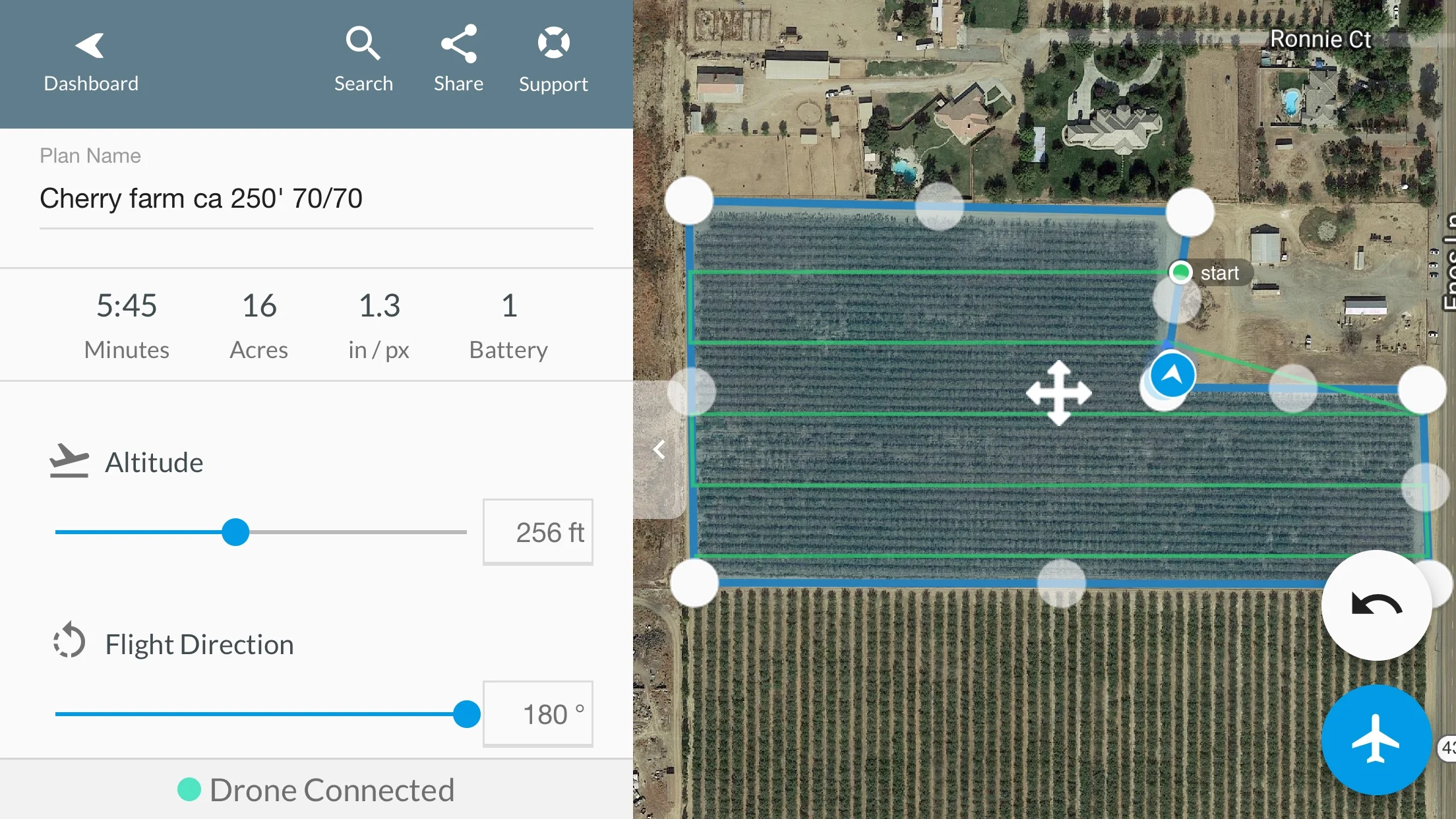Edit the 180° flight direction field

(x=537, y=714)
